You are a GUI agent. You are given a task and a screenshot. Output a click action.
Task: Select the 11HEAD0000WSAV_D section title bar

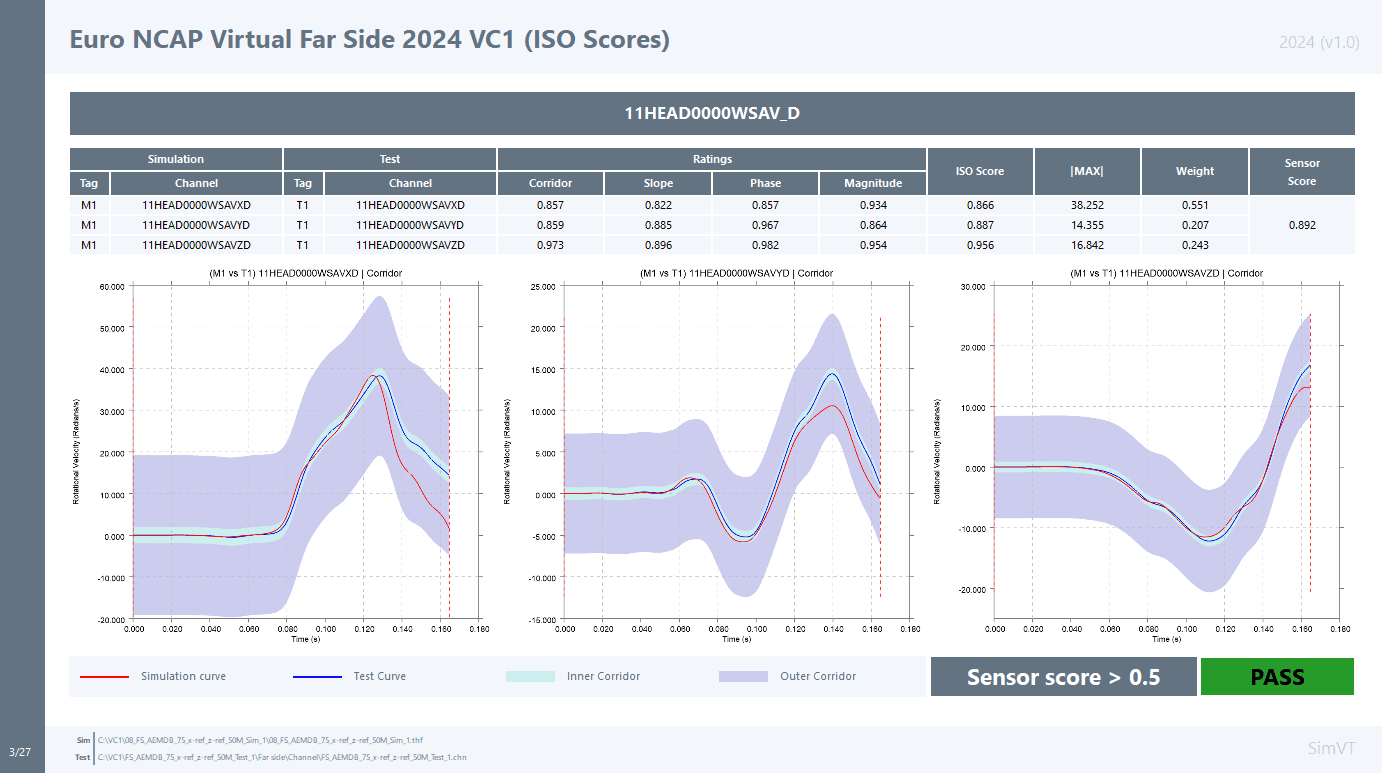712,113
